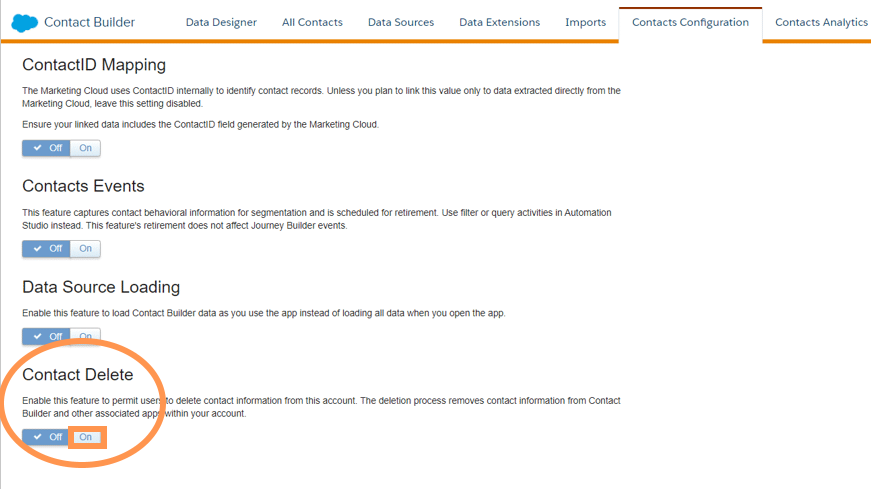Set Contact Delete toggle to Off
Screen dimensions: 871x489
coord(47,437)
